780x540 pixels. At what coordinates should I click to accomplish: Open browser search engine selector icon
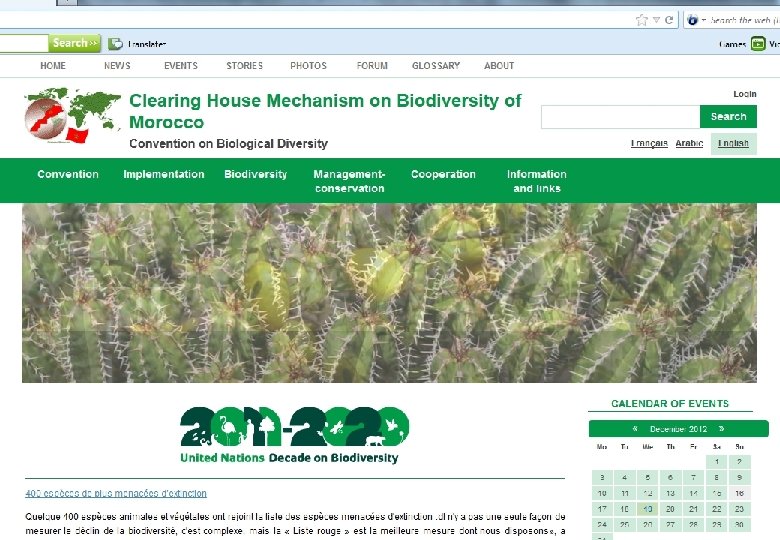click(692, 20)
